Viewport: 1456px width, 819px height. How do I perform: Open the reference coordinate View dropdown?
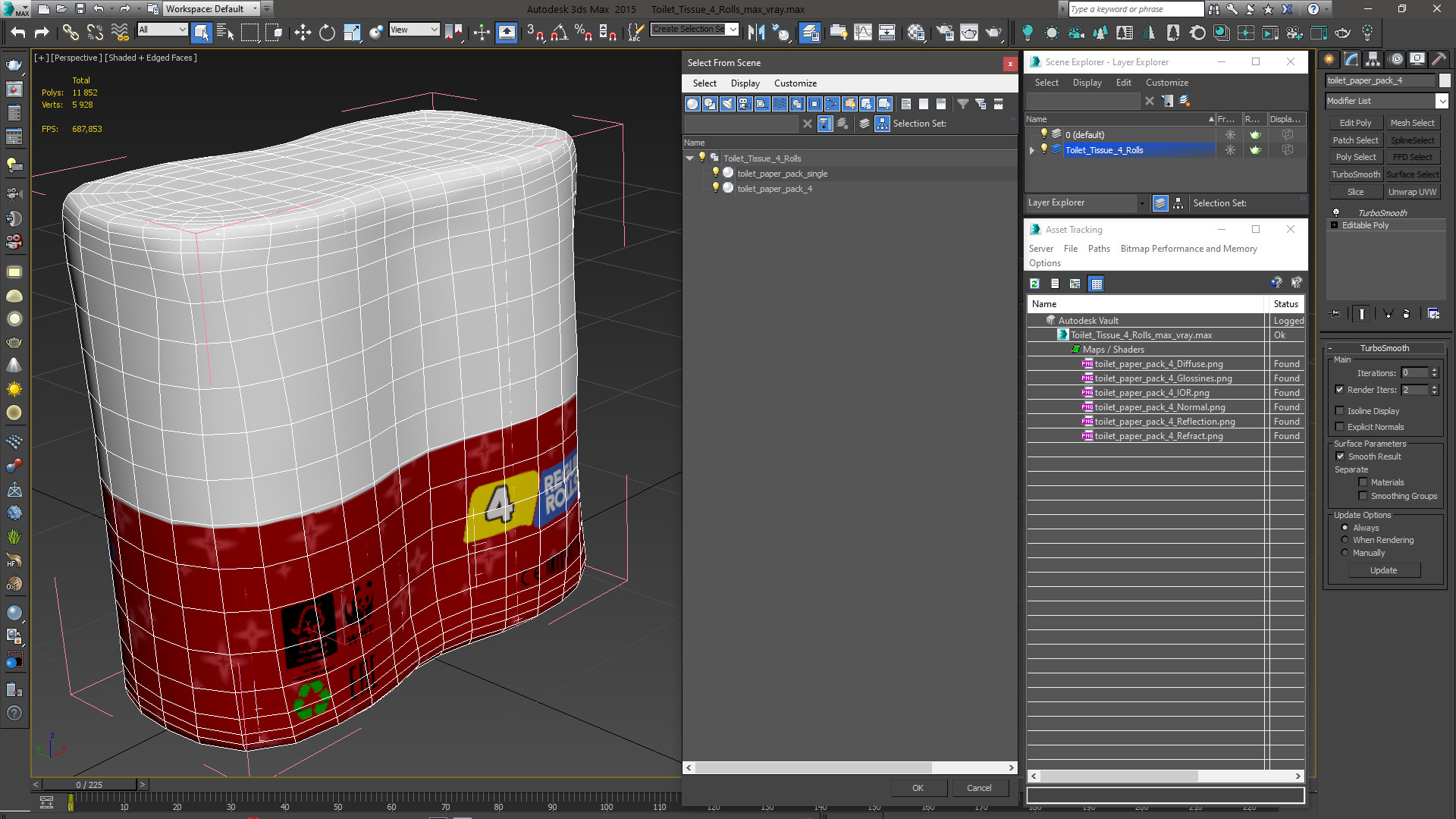pyautogui.click(x=414, y=30)
